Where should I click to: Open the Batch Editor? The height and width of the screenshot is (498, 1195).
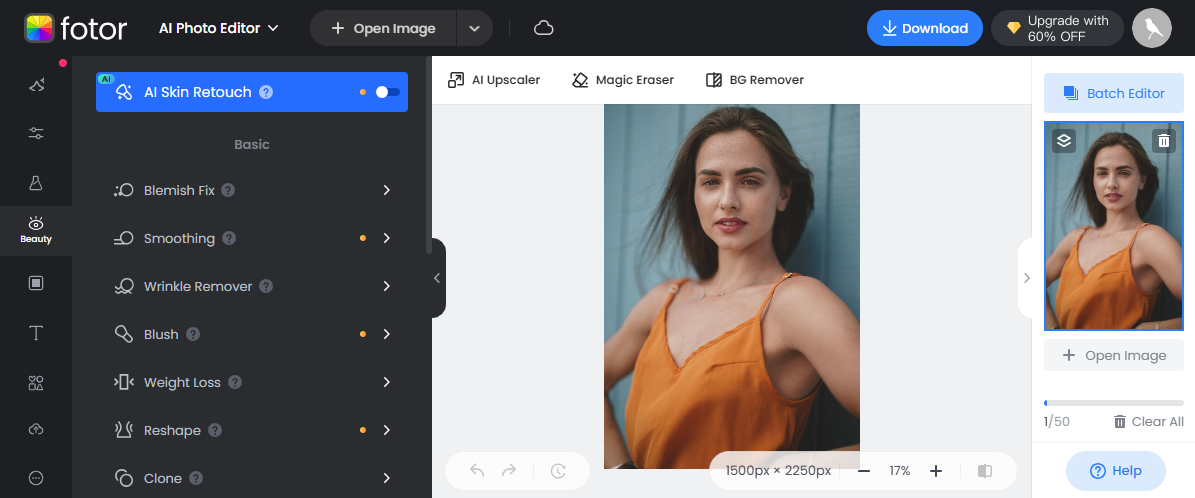click(x=1113, y=93)
